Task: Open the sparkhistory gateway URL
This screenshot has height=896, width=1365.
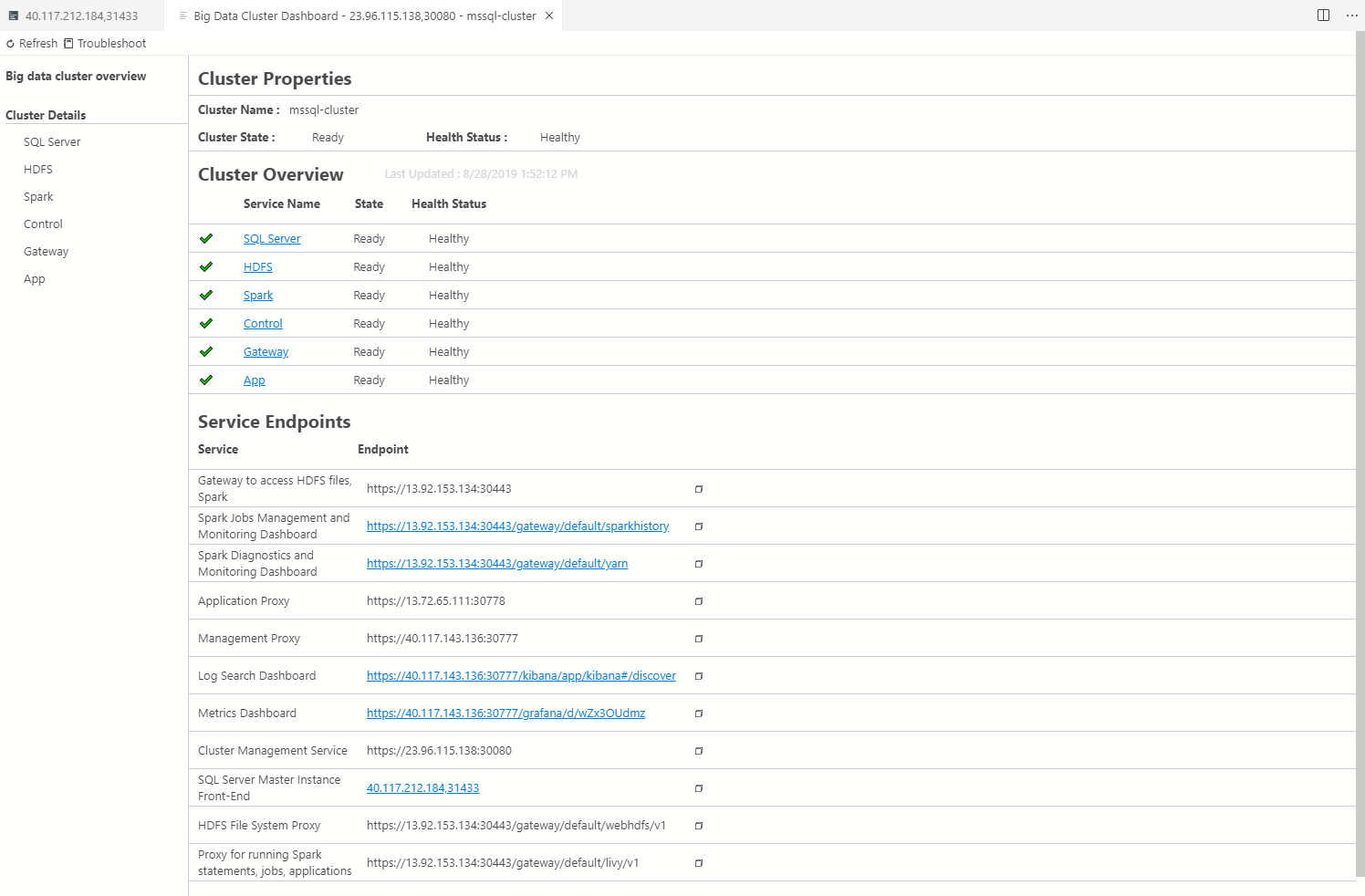Action: [518, 526]
